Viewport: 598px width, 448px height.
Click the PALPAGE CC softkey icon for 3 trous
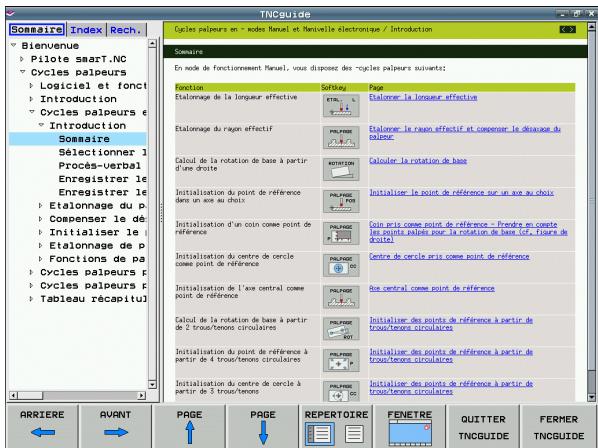(341, 391)
